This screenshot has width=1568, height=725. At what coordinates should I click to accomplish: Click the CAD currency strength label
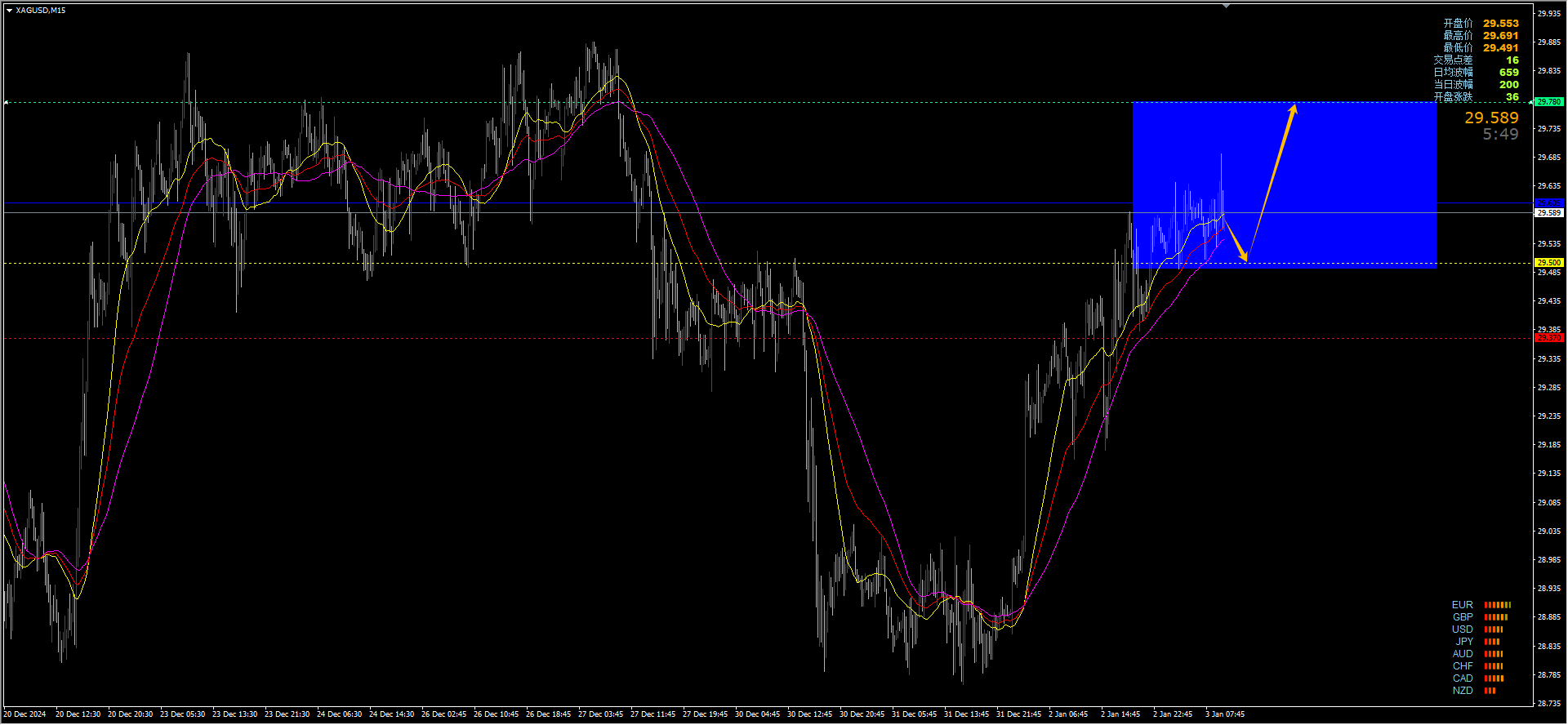pos(1463,679)
